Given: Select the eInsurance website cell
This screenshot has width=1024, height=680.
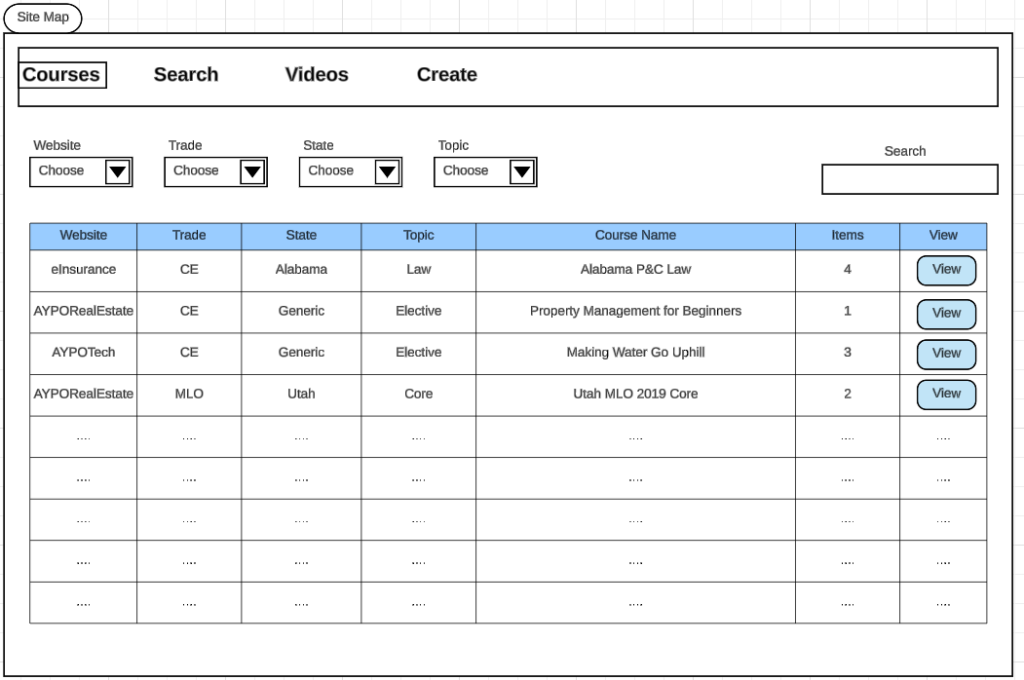Looking at the screenshot, I should tap(83, 270).
